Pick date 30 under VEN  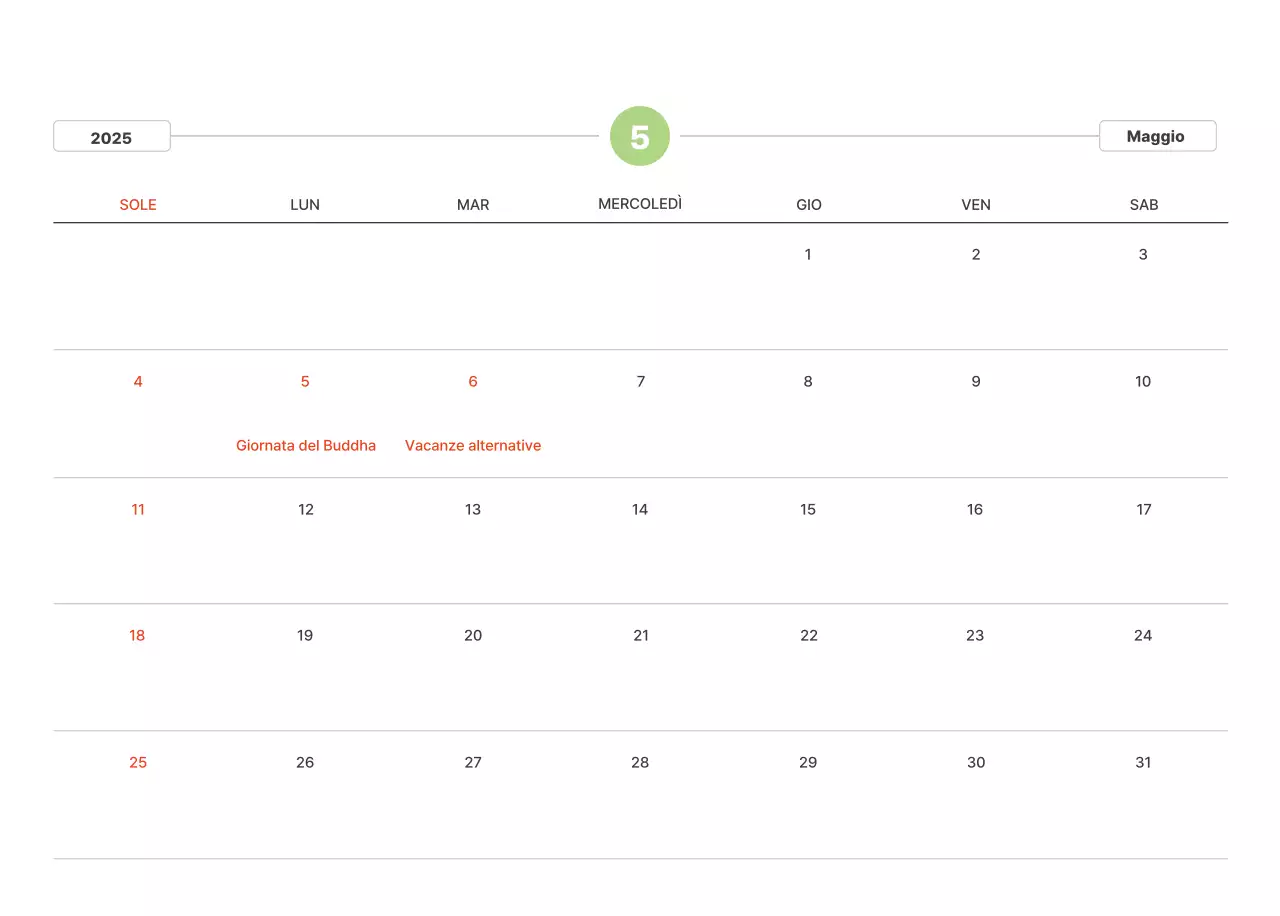(x=976, y=762)
